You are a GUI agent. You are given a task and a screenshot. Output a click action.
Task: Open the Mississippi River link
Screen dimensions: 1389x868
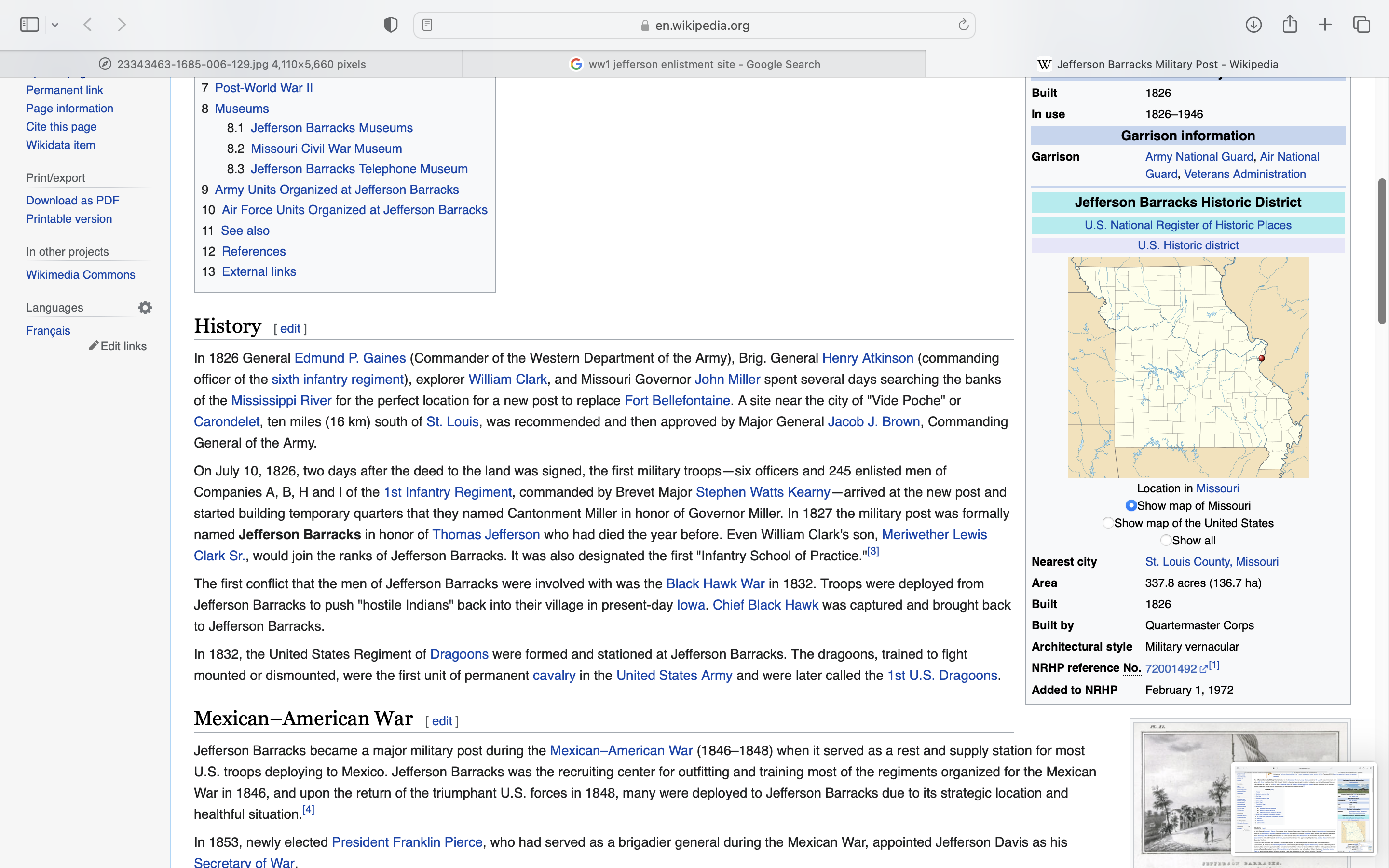281,401
